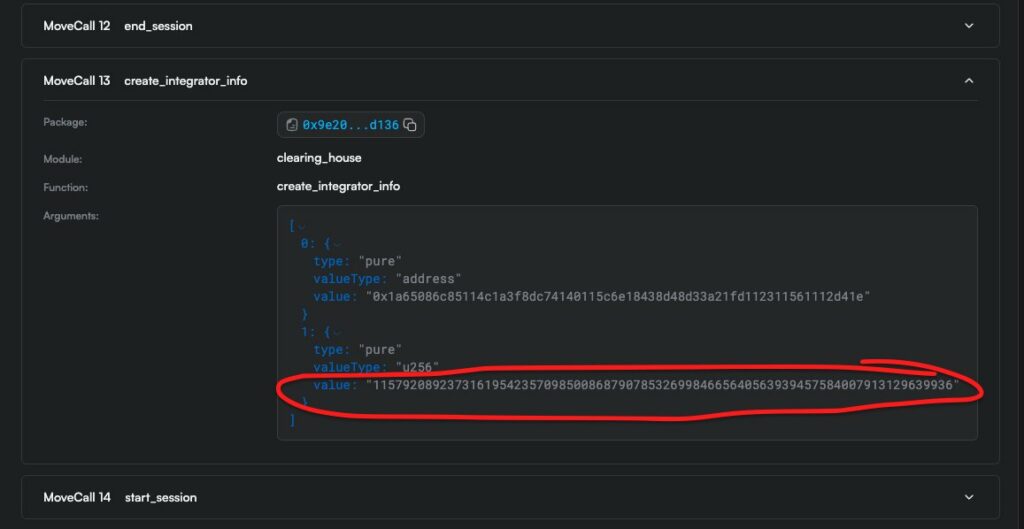The height and width of the screenshot is (529, 1024).
Task: Click the Arguments: label
Action: click(x=71, y=216)
